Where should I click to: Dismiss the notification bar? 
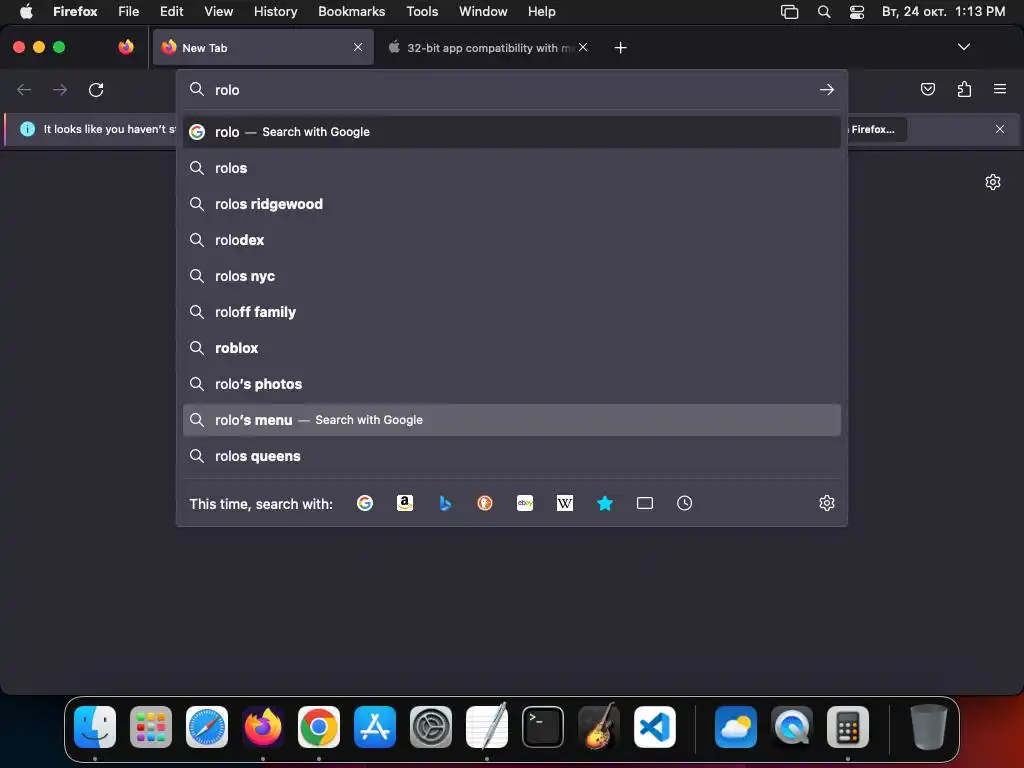[1000, 129]
